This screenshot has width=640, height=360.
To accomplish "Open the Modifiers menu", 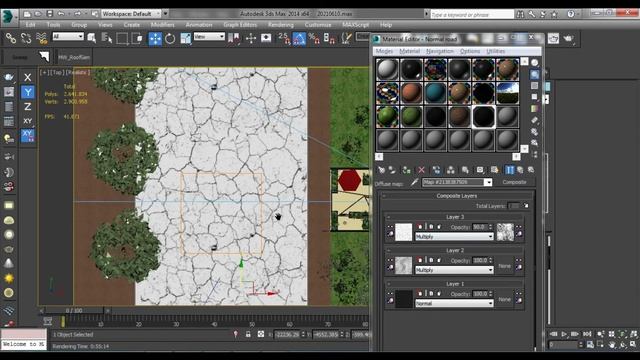I will (x=162, y=25).
